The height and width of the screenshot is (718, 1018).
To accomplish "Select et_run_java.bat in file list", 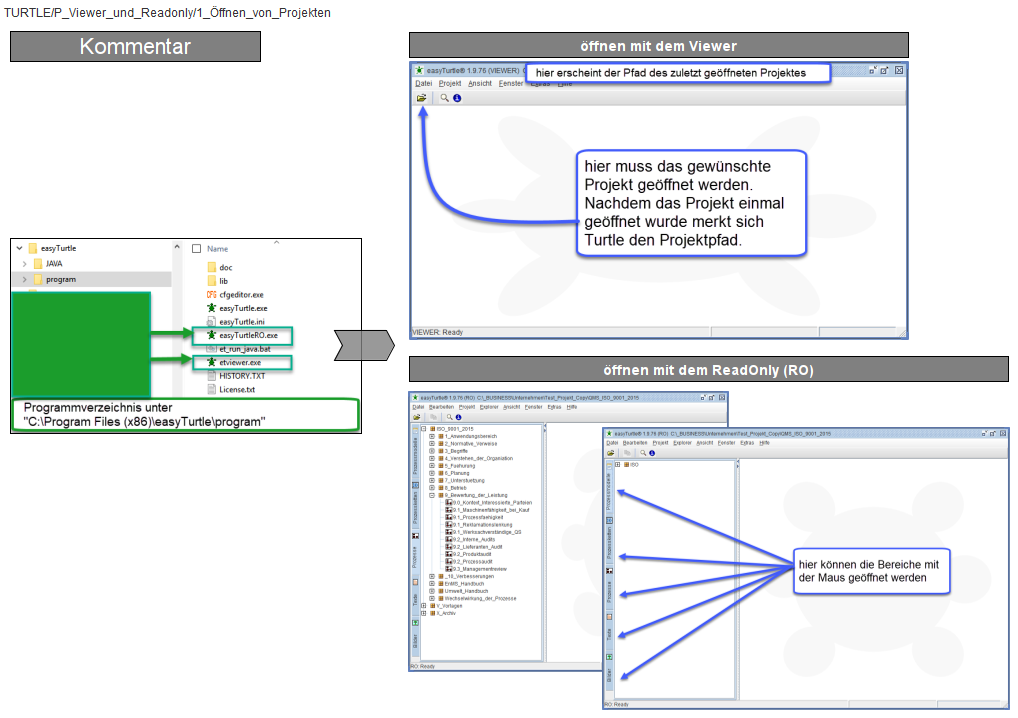I will coord(245,349).
